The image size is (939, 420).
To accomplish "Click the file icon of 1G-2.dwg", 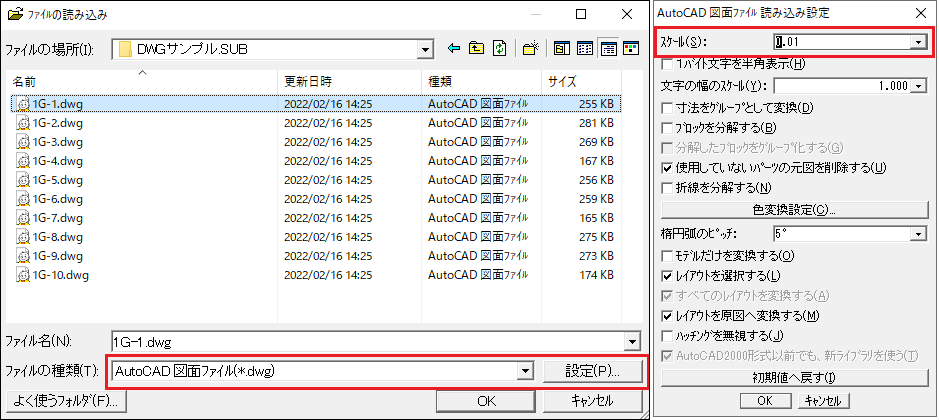I will pos(23,123).
